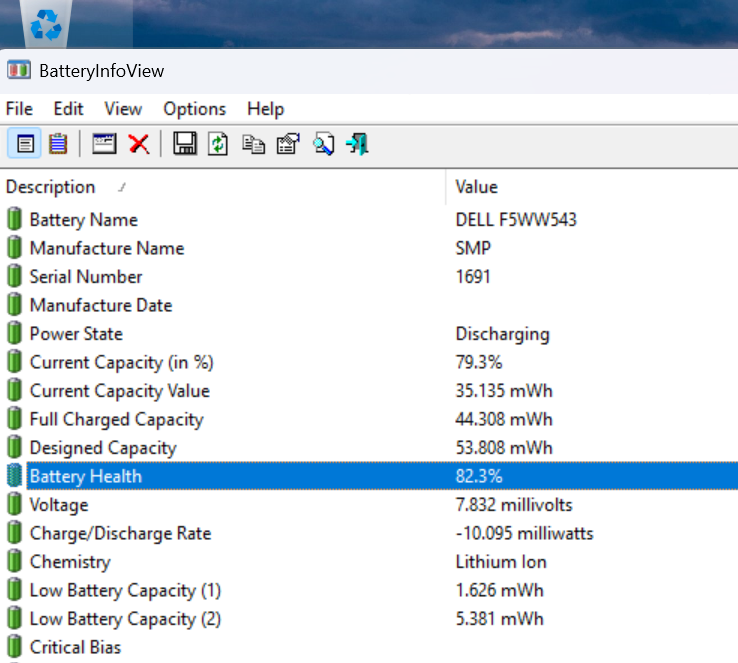738x663 pixels.
Task: Open the File menu
Action: (19, 109)
